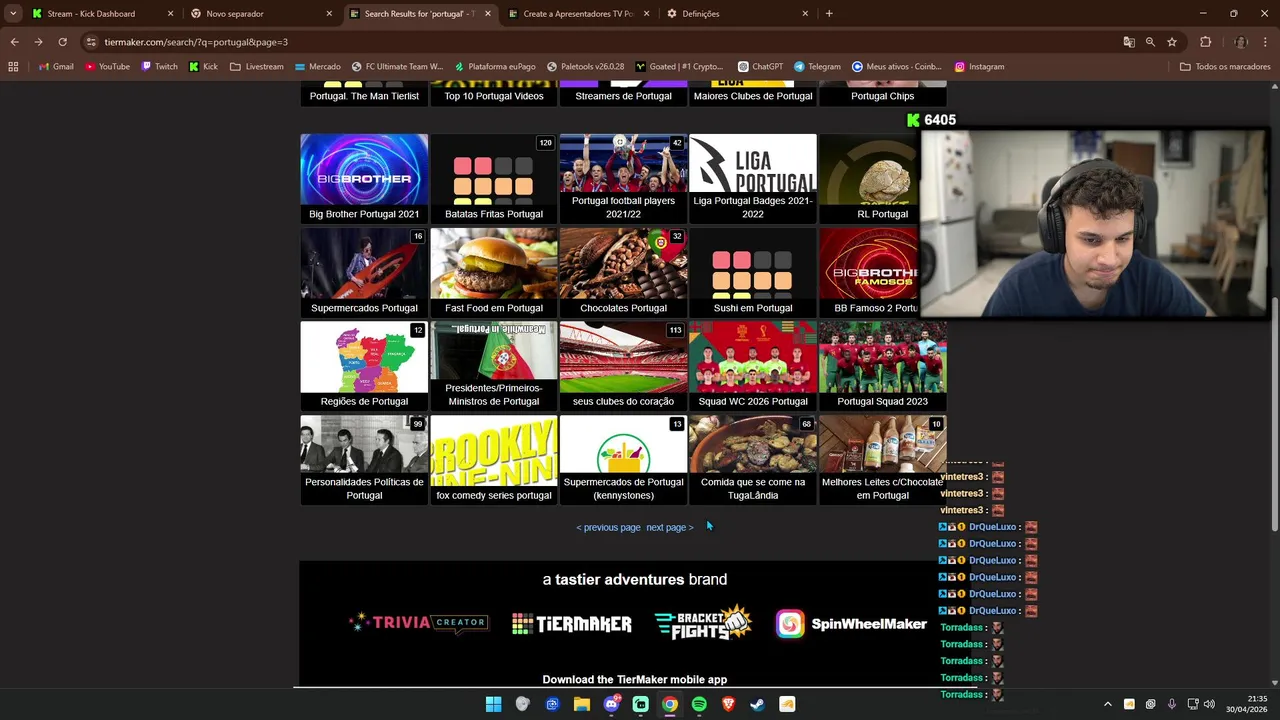Open the Supermercados Portugal tier list
Screen dimensions: 1280x720
tap(364, 273)
